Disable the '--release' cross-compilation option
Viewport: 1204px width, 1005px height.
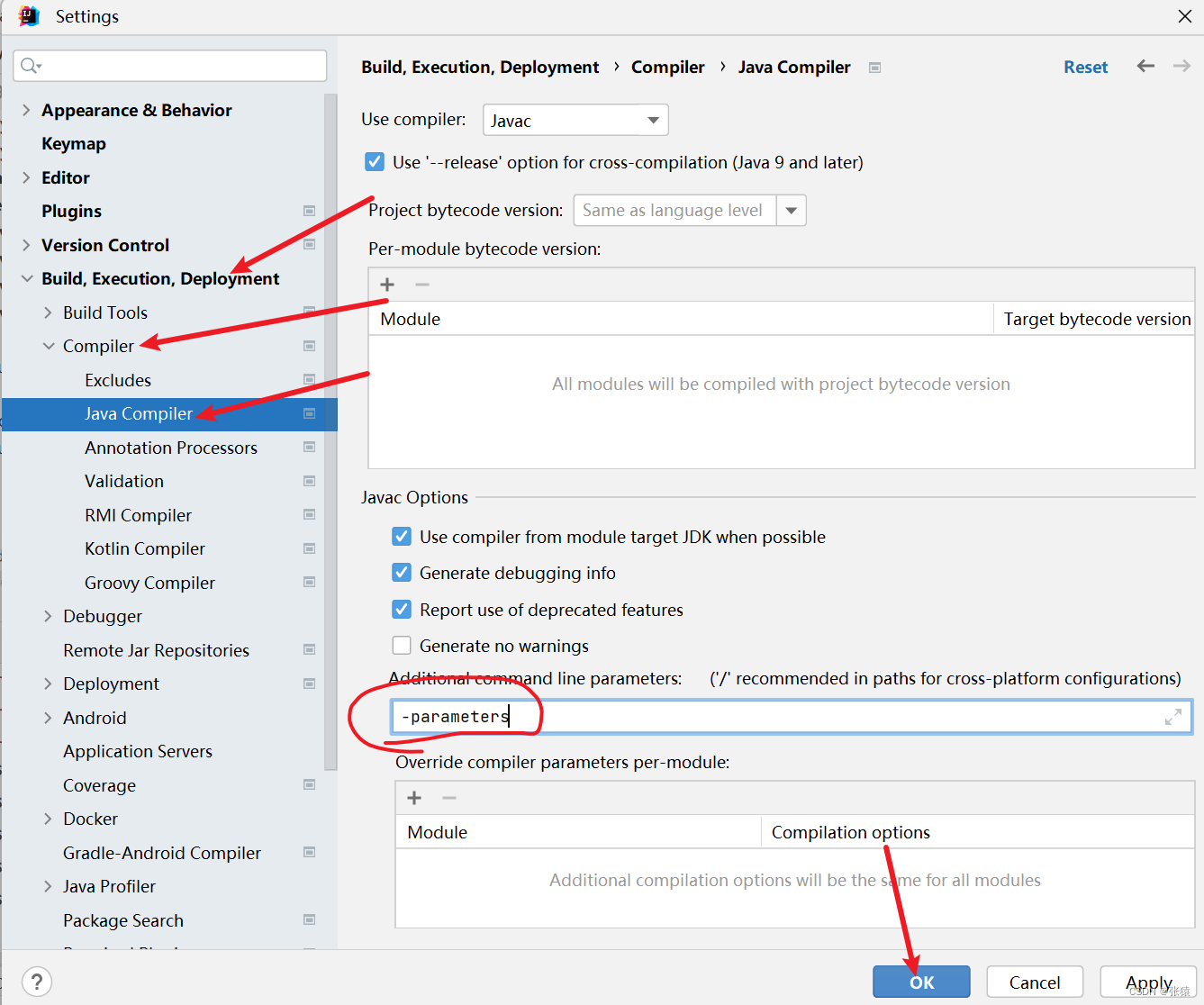click(375, 162)
